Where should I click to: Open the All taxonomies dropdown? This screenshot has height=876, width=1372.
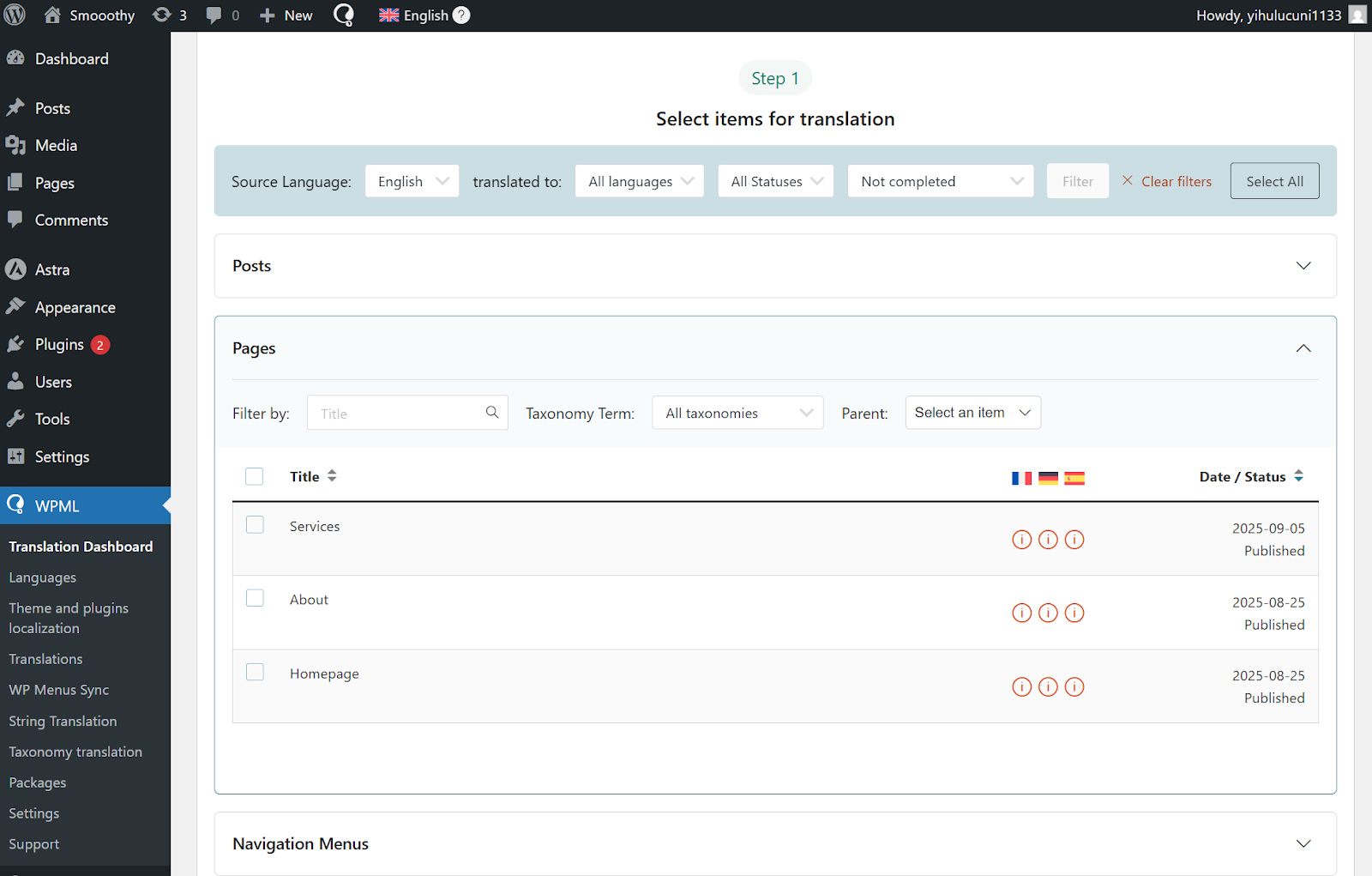click(738, 413)
